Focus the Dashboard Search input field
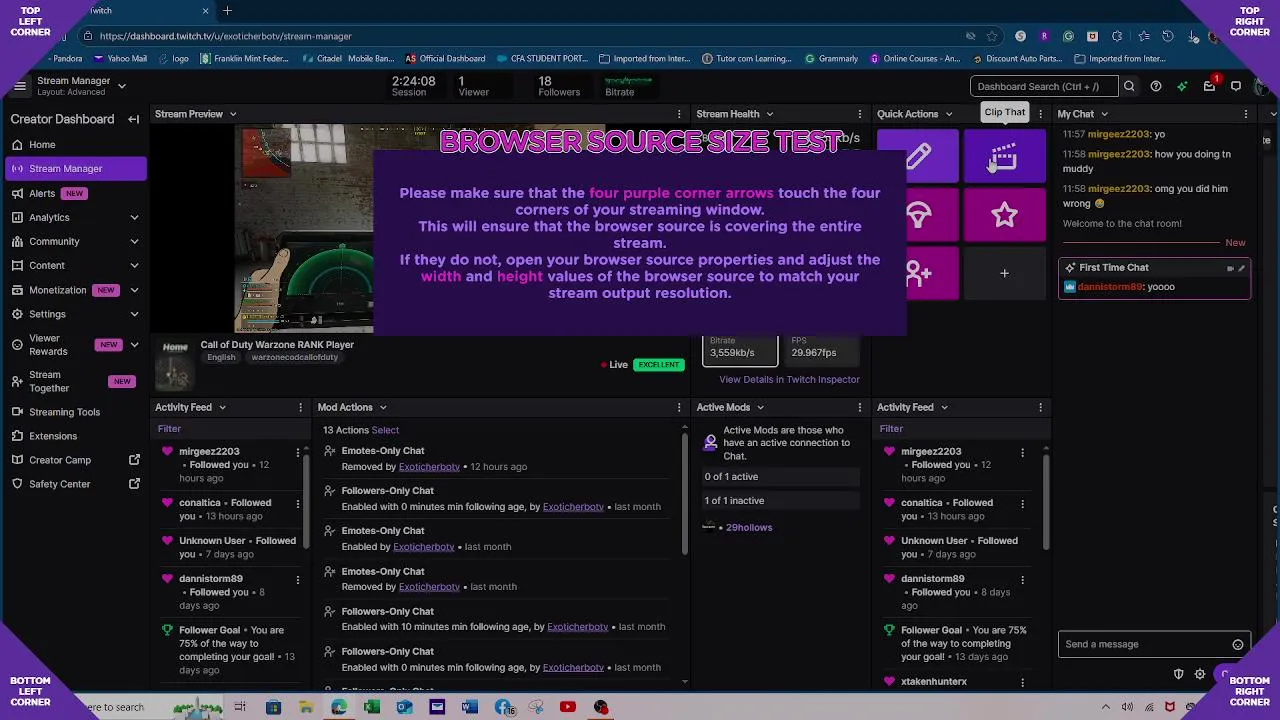 click(1044, 86)
